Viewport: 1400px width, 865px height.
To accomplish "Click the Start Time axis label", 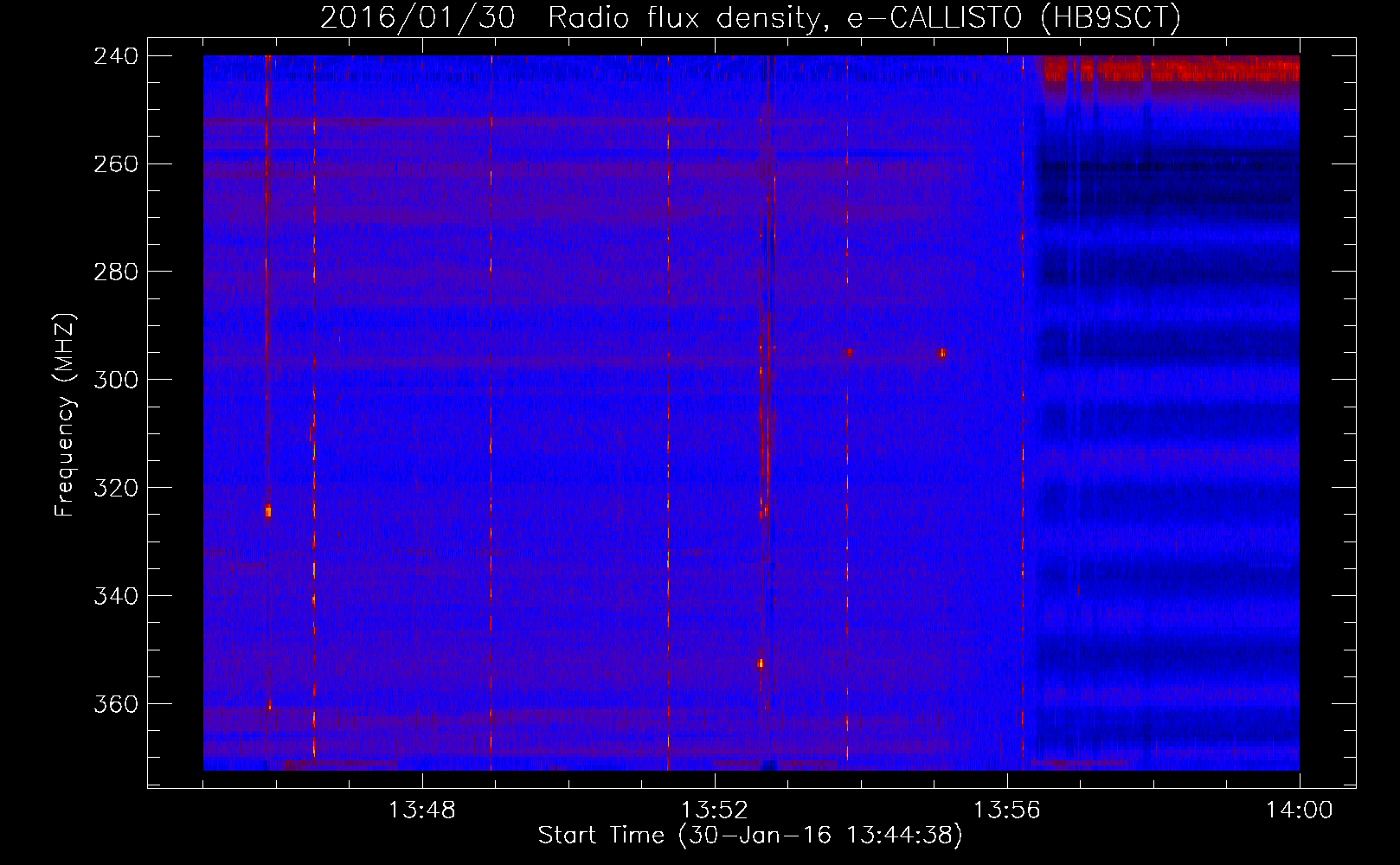I will click(x=750, y=836).
